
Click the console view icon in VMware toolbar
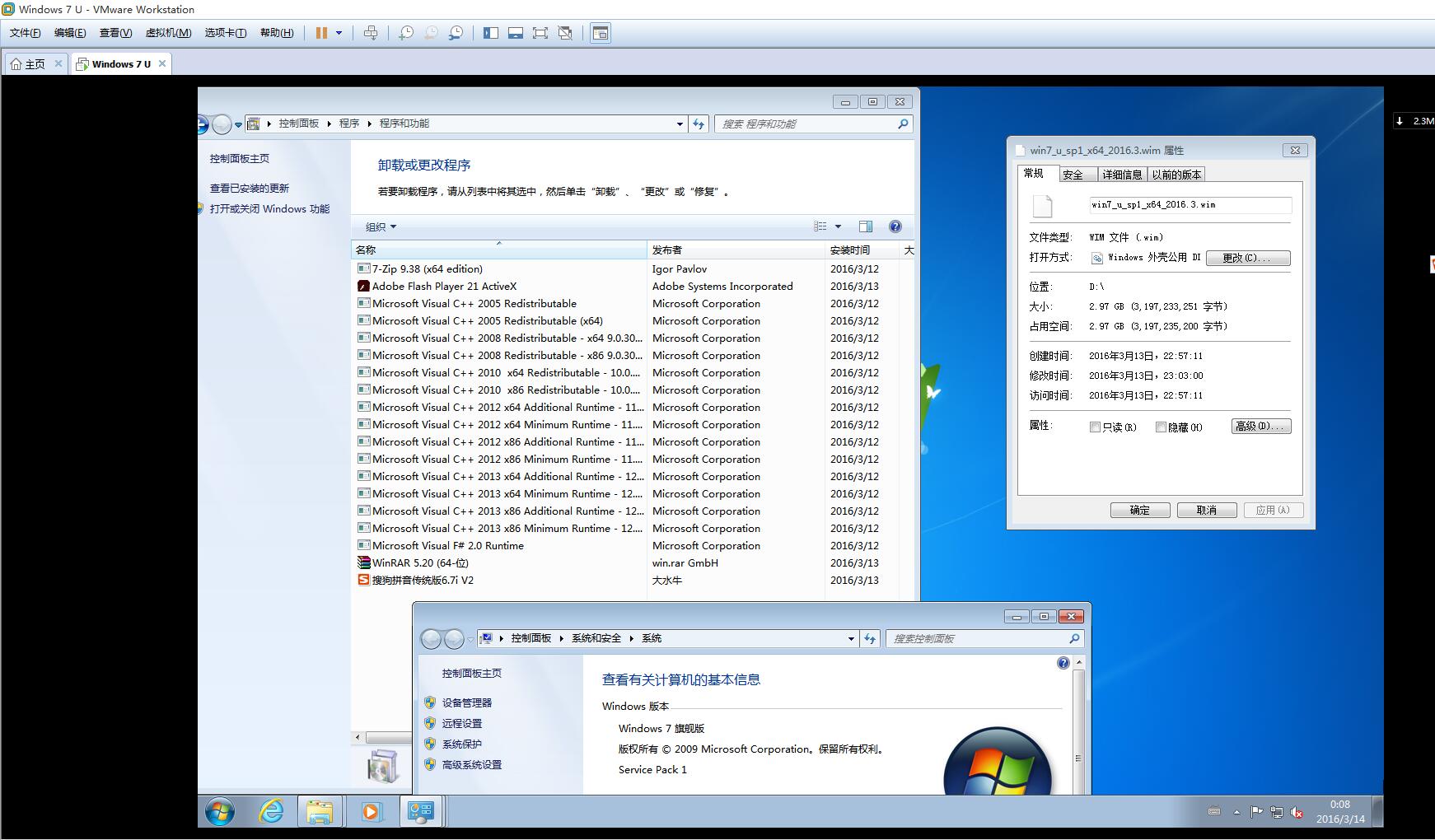(x=601, y=33)
